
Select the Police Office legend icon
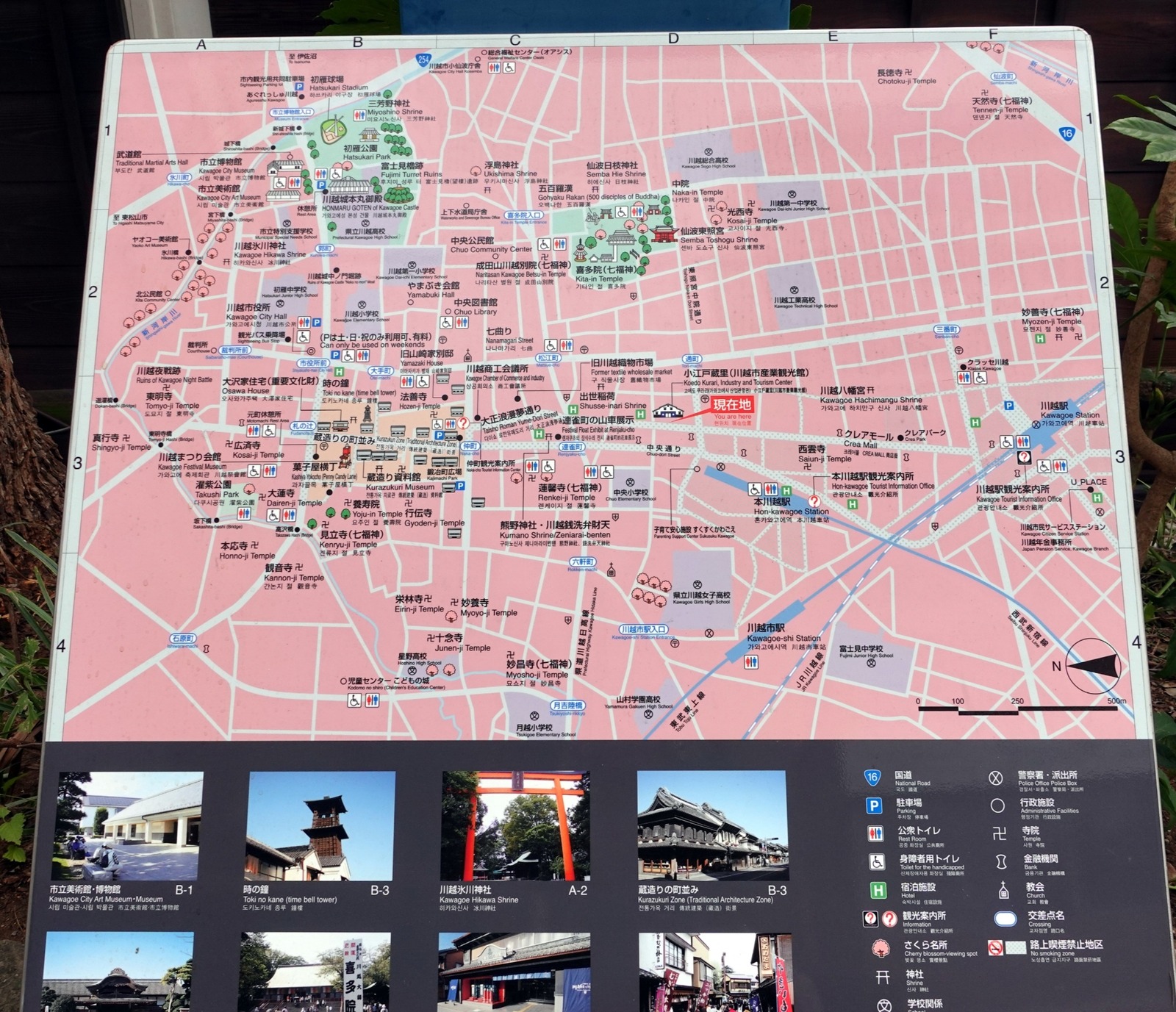point(996,778)
